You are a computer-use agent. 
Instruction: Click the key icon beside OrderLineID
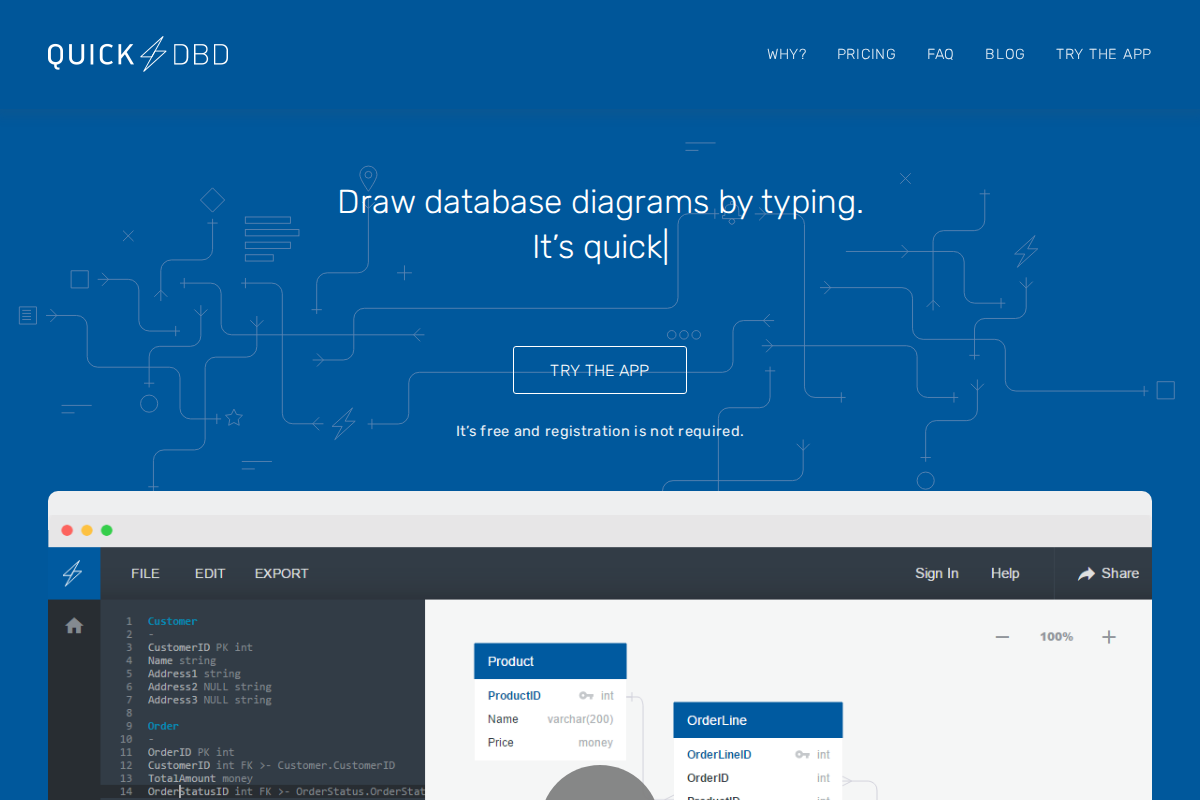(802, 755)
